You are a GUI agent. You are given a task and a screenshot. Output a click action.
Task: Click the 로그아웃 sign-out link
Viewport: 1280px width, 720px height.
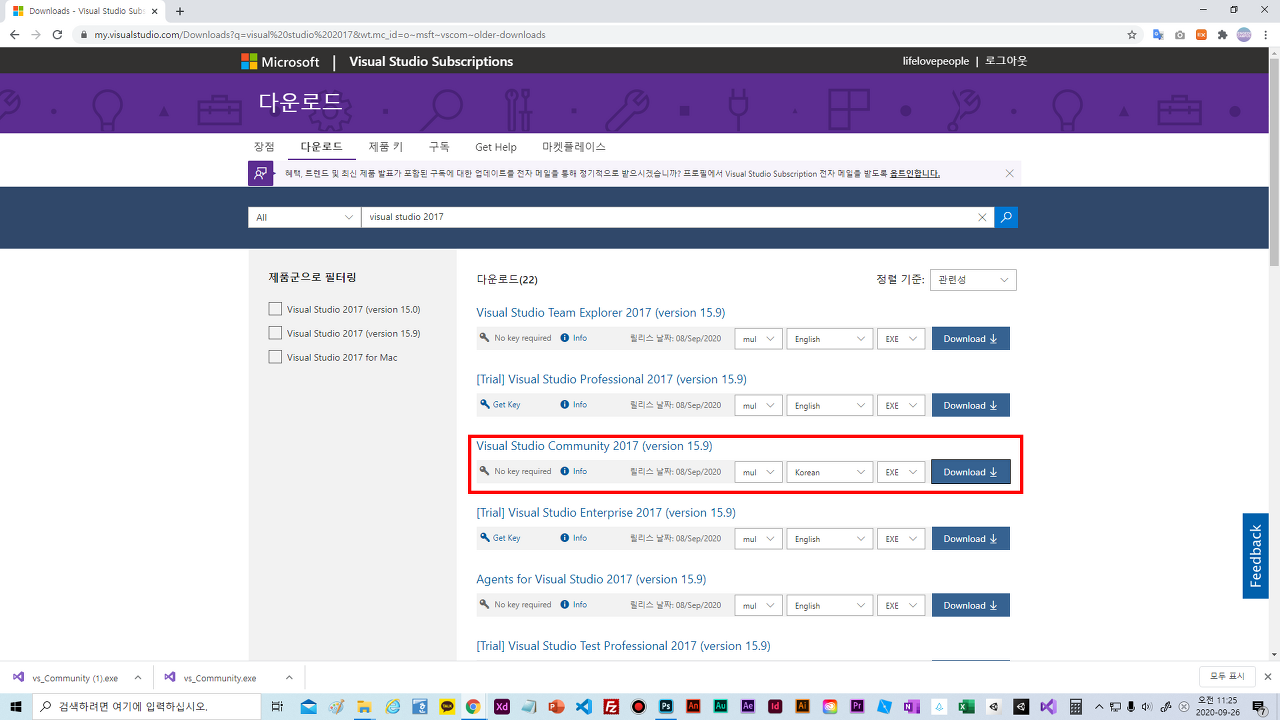tap(1006, 61)
